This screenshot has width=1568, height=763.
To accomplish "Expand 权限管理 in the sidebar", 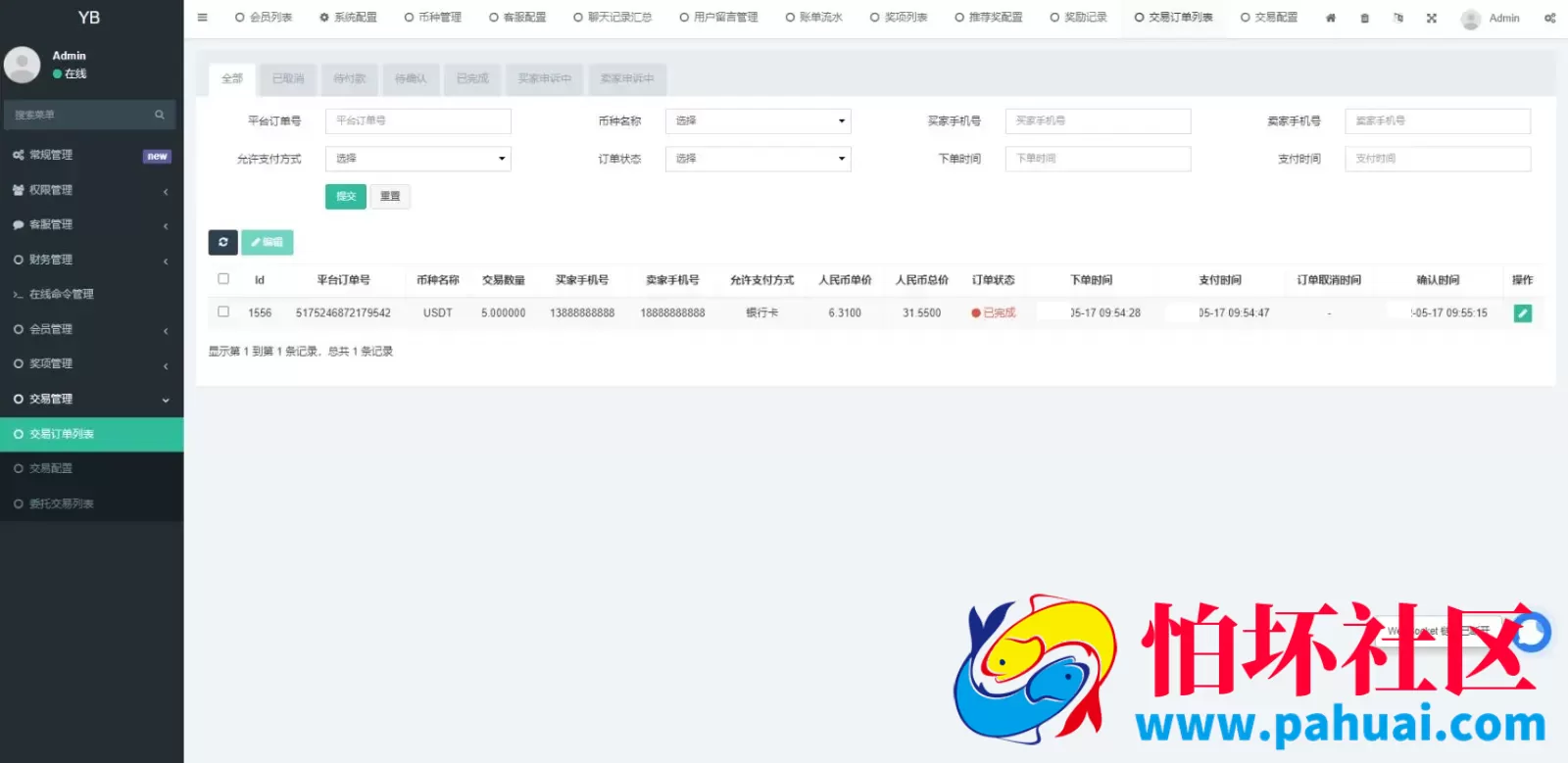I will [x=92, y=190].
